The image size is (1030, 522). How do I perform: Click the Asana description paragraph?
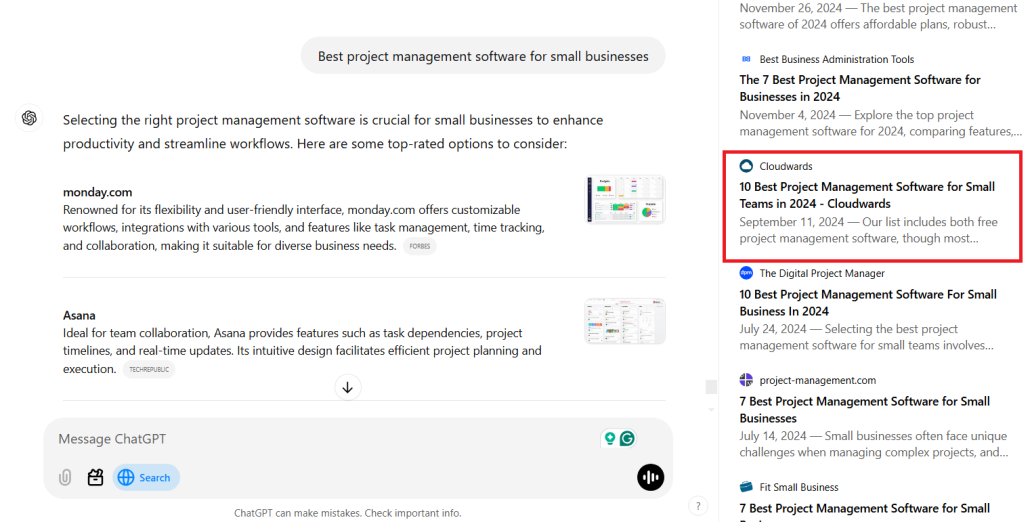[x=302, y=351]
